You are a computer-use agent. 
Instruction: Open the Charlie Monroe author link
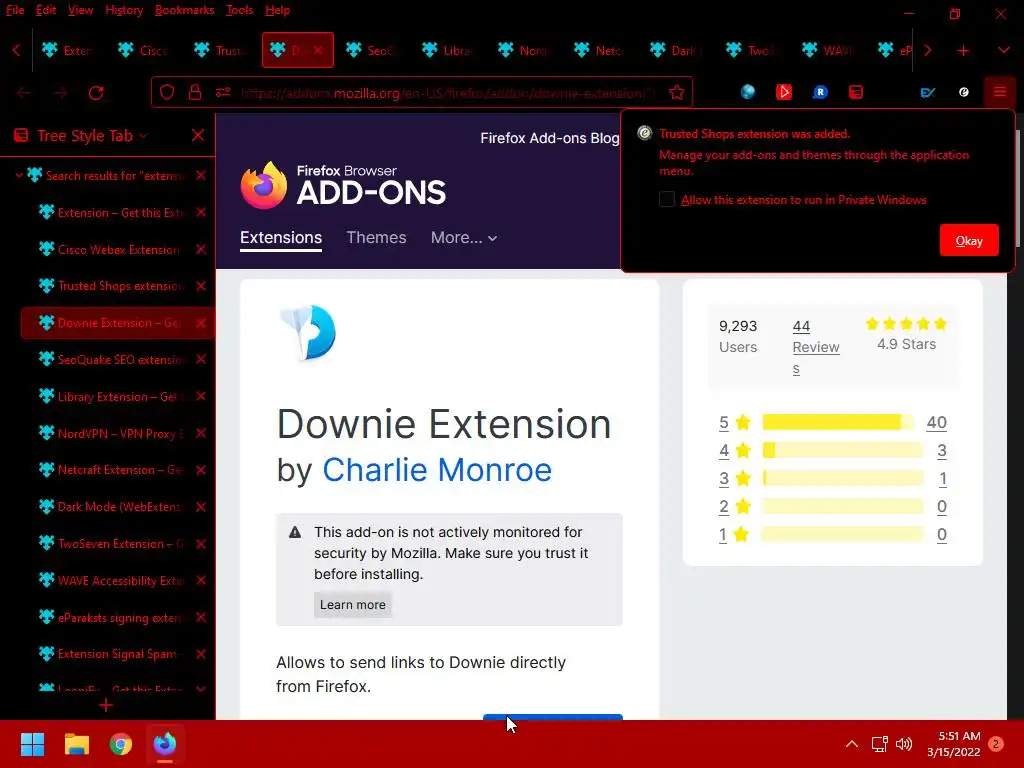(437, 470)
